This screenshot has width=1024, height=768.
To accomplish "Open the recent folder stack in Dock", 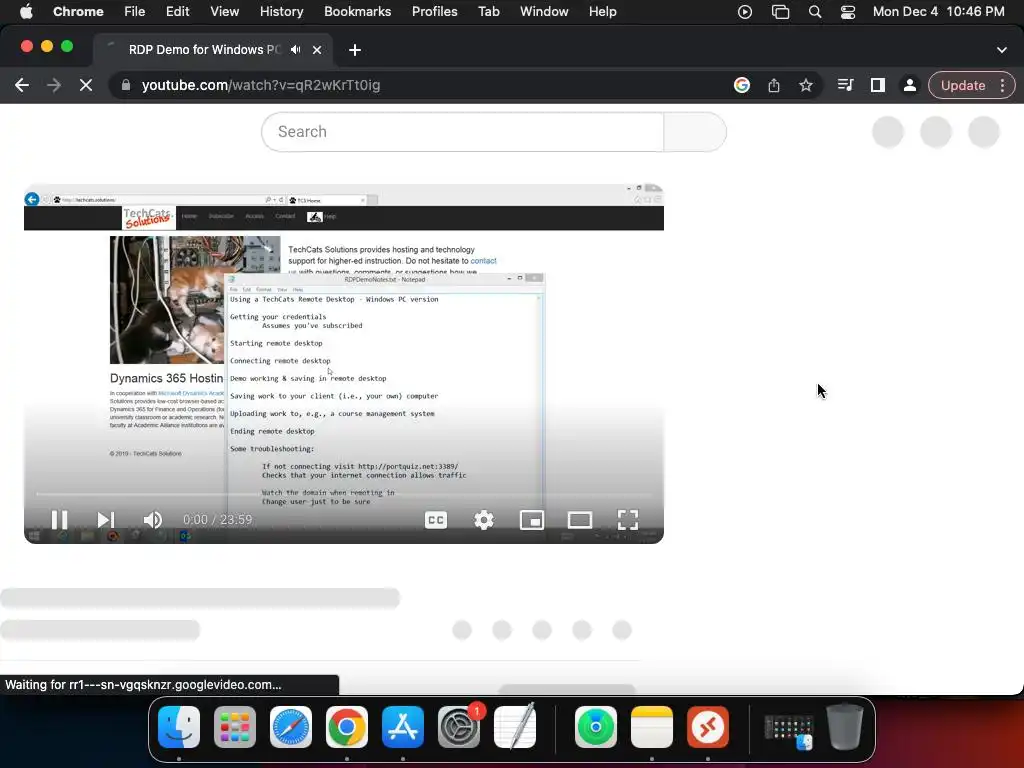I will [x=789, y=732].
